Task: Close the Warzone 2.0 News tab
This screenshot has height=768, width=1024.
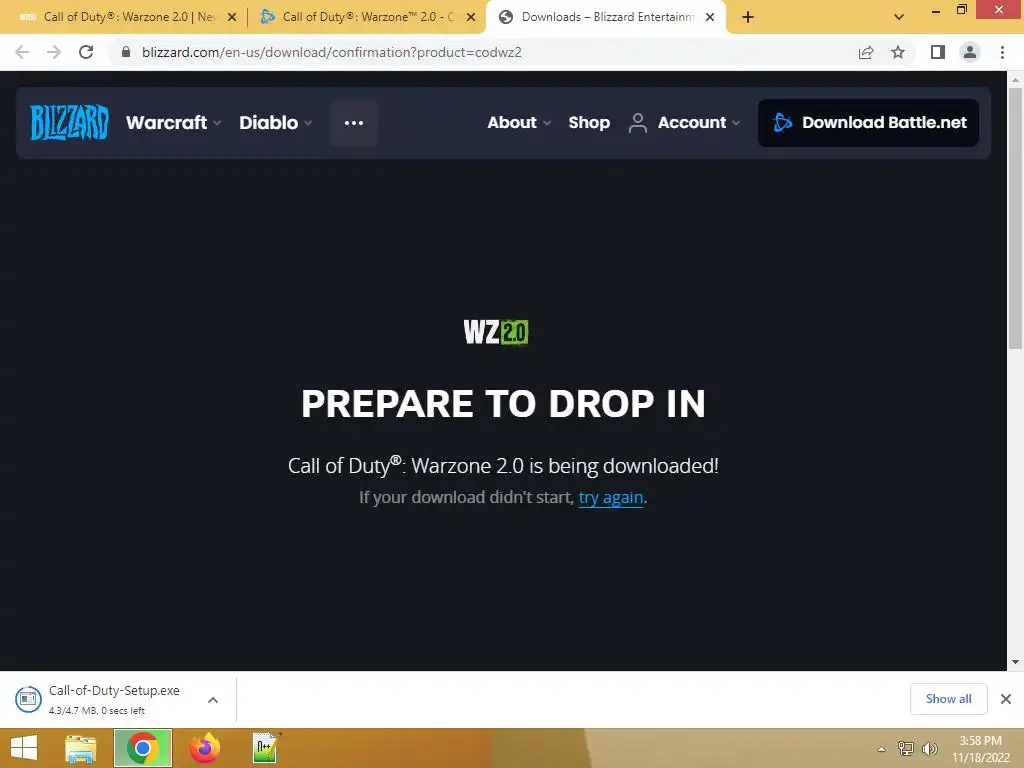Action: pos(232,17)
